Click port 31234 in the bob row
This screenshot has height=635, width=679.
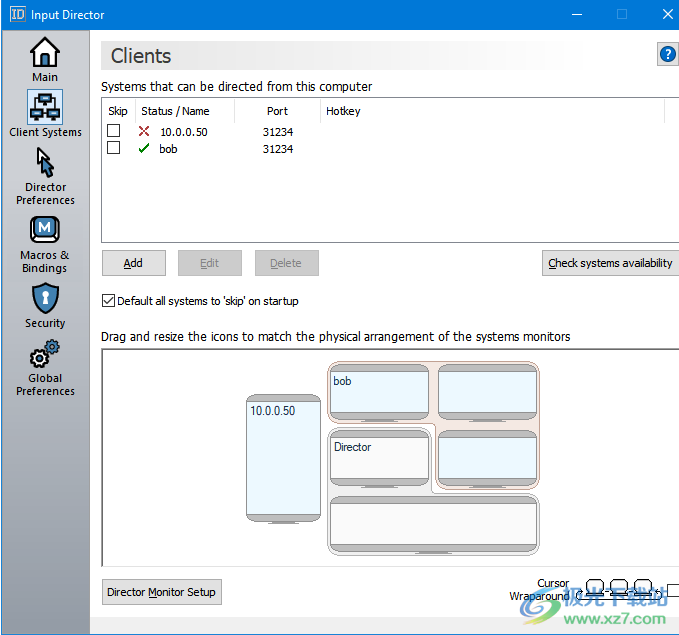point(278,149)
